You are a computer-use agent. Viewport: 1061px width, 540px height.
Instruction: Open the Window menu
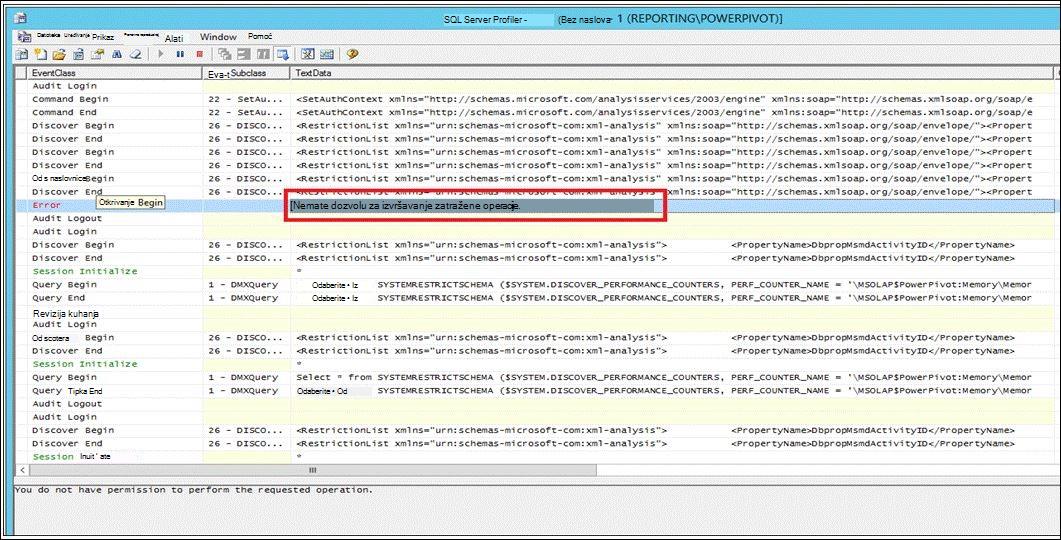pos(218,37)
